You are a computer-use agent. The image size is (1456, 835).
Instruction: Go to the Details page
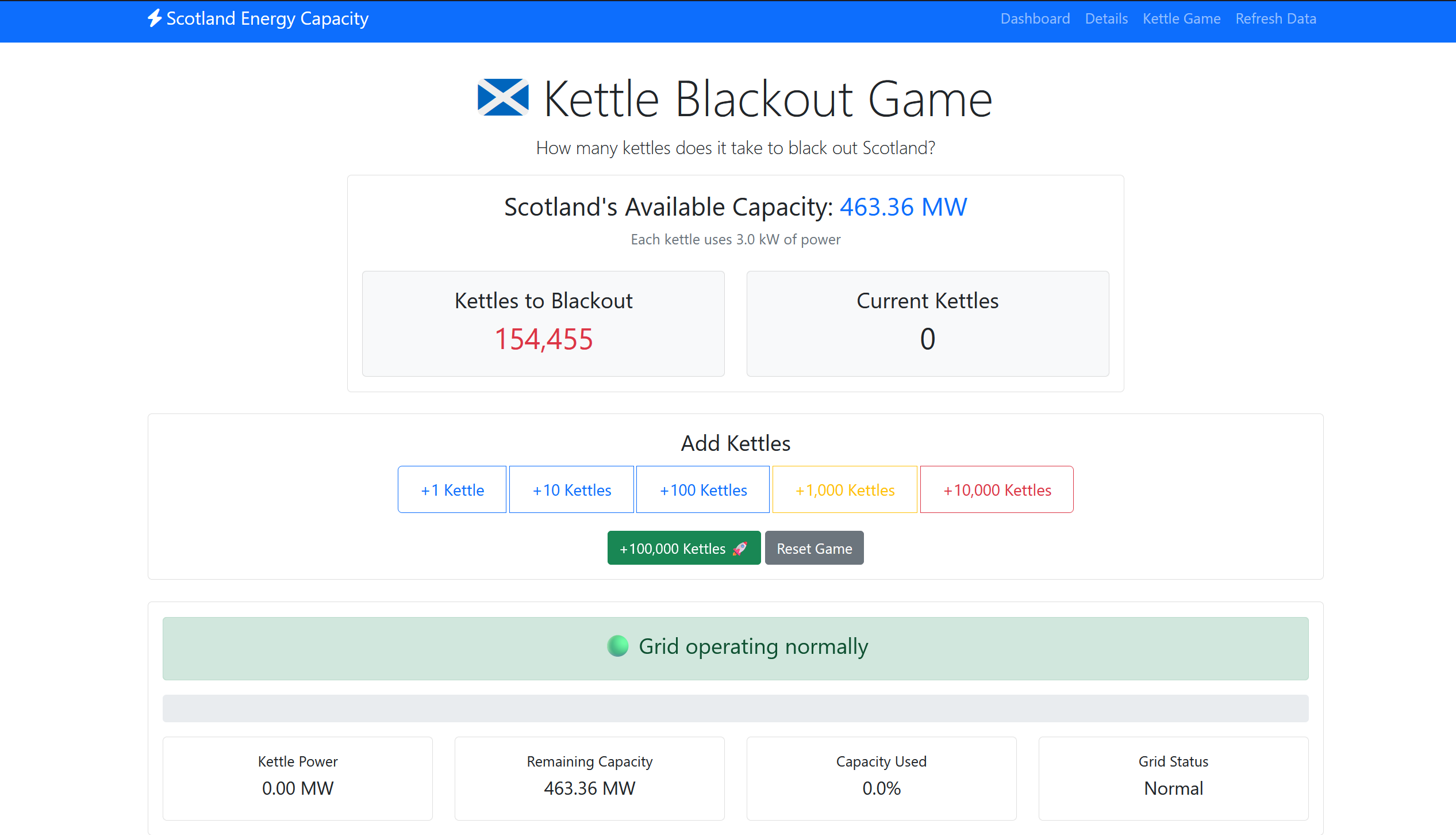[x=1106, y=18]
